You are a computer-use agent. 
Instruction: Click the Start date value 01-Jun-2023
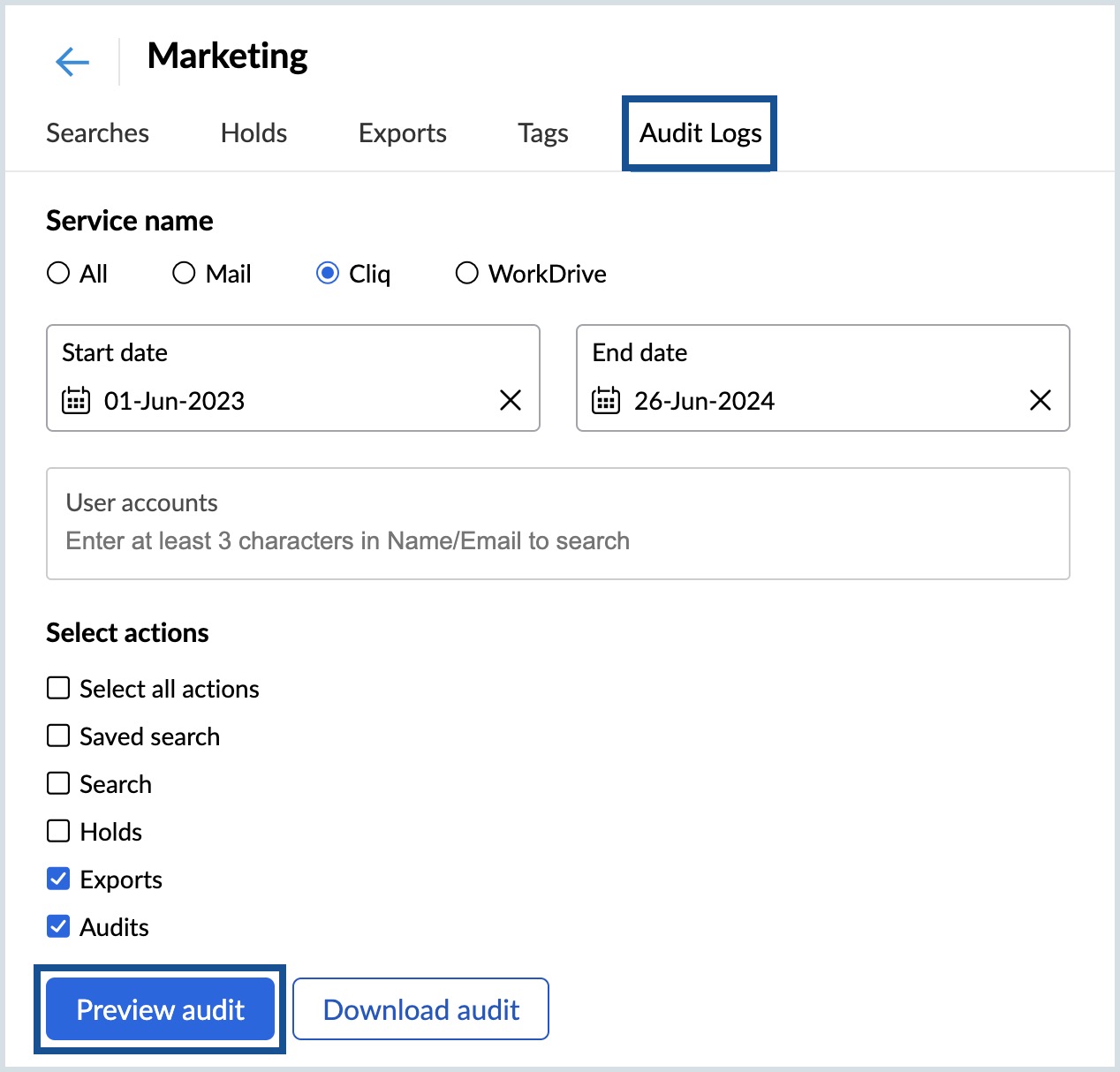tap(174, 401)
